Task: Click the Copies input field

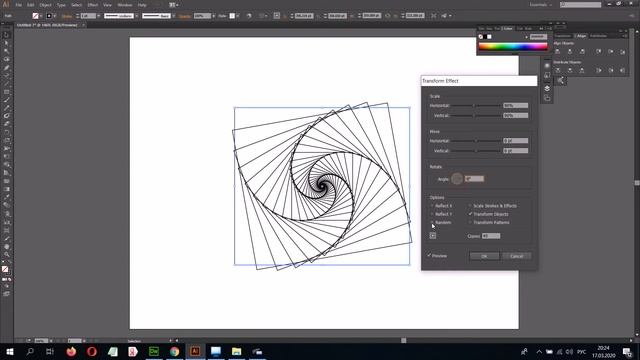Action: (491, 236)
